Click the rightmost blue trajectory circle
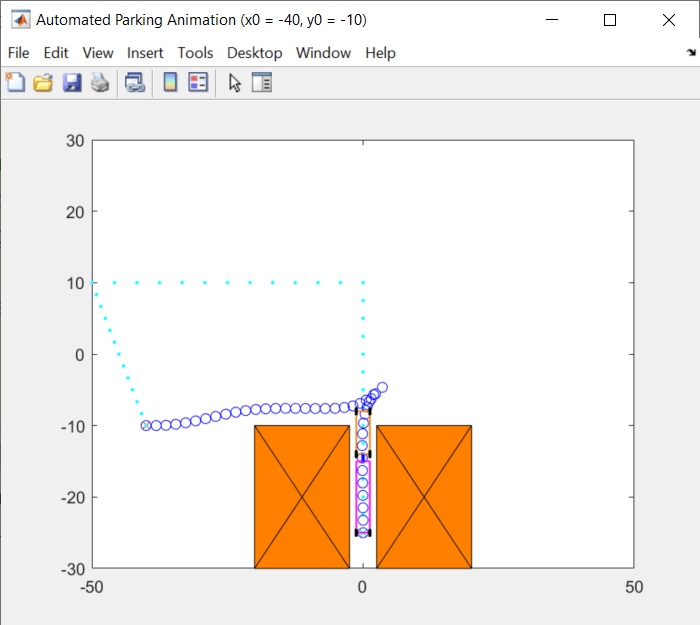Viewport: 700px width, 625px height. (x=382, y=387)
